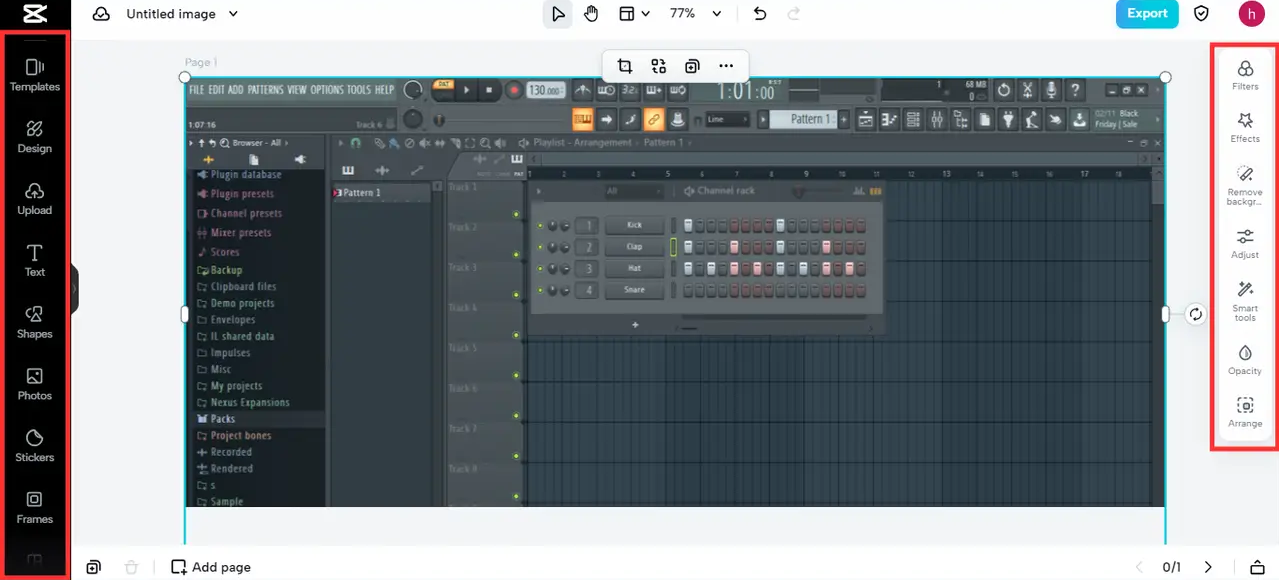The height and width of the screenshot is (580, 1279).
Task: Open Smart tools in the right panel
Action: tap(1245, 300)
